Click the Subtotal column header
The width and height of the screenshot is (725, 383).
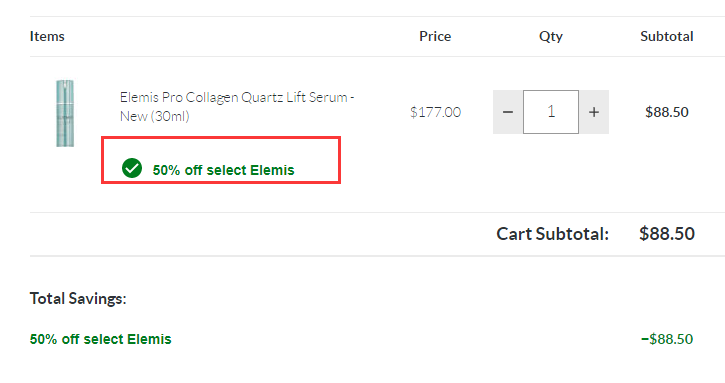[667, 36]
